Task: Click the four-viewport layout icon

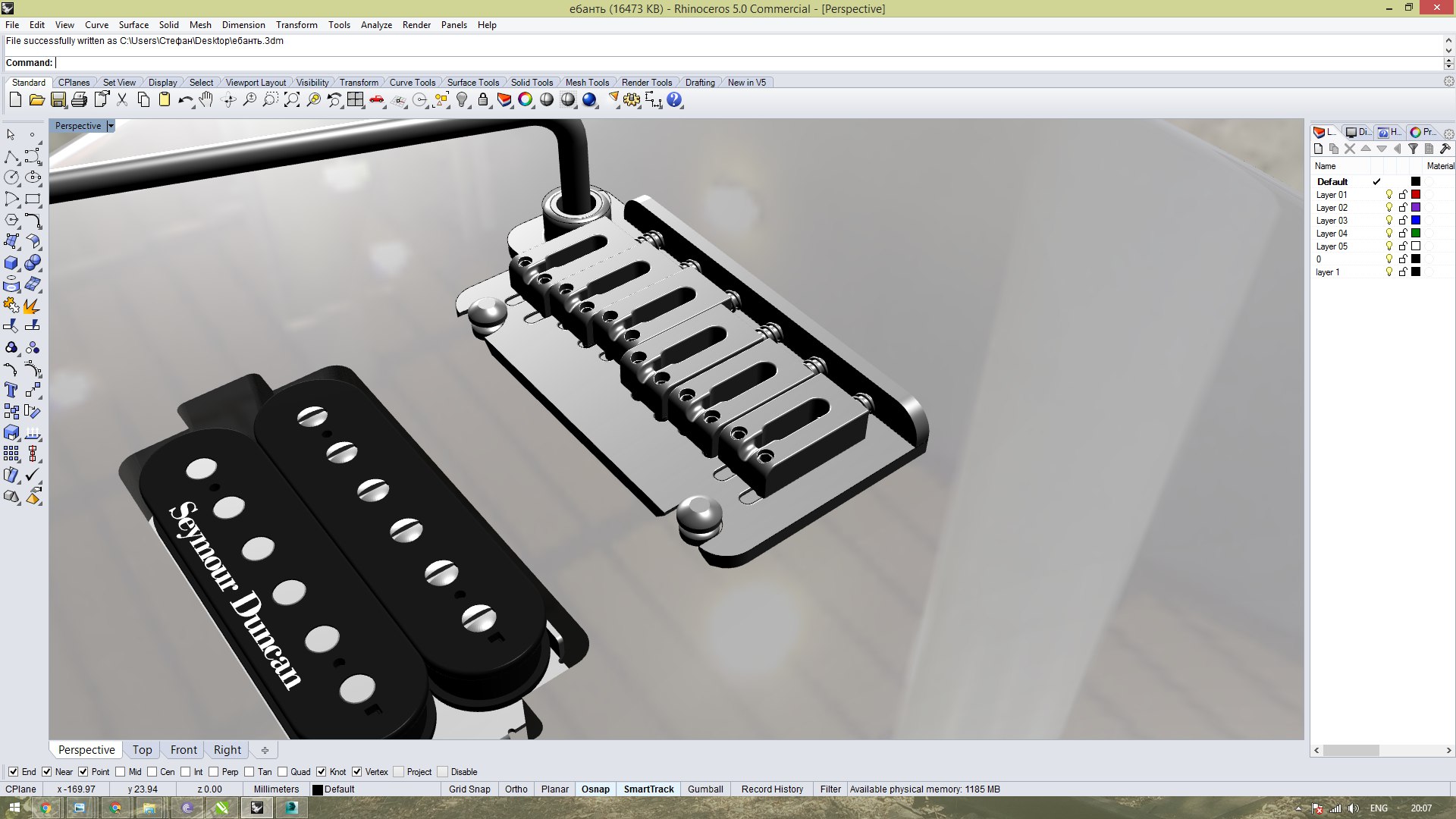Action: (356, 100)
